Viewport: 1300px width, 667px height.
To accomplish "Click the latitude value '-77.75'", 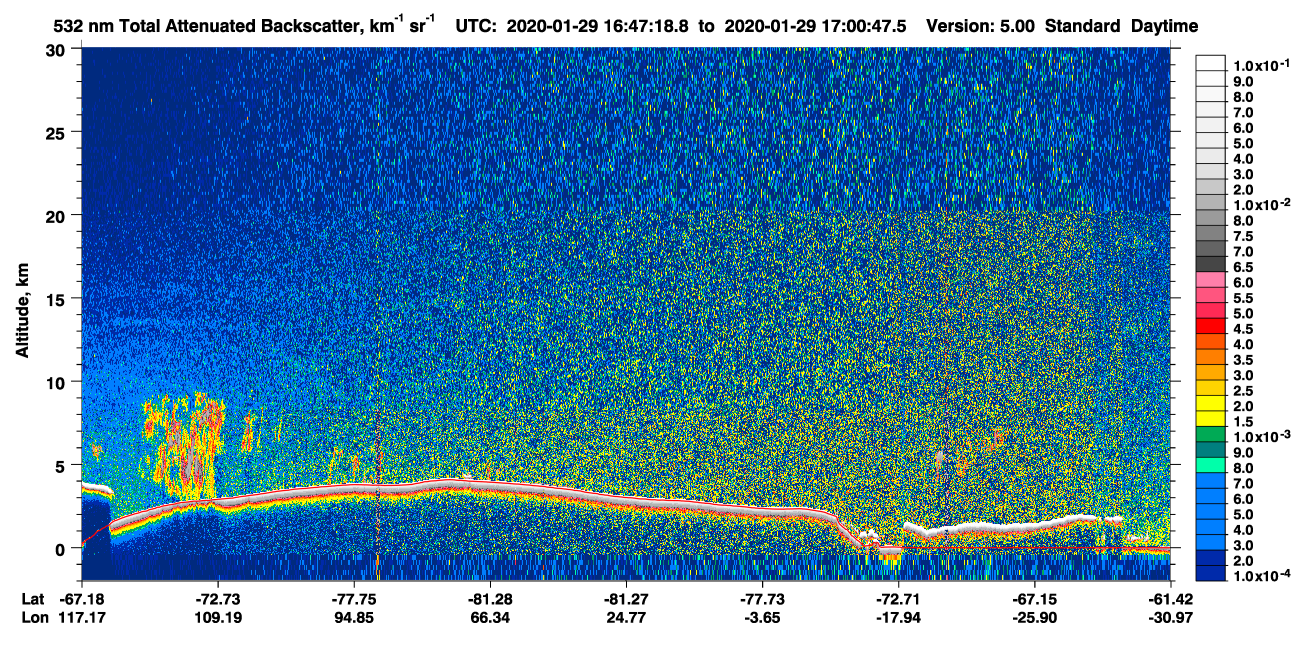I will point(355,598).
